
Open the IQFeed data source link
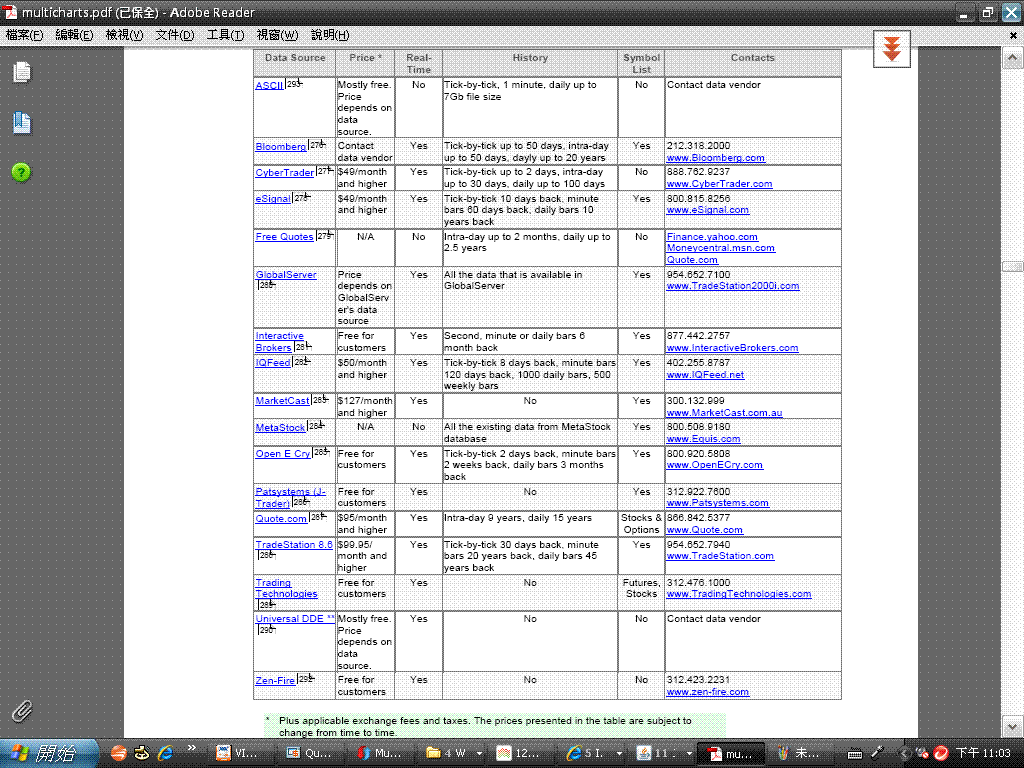pyautogui.click(x=273, y=363)
